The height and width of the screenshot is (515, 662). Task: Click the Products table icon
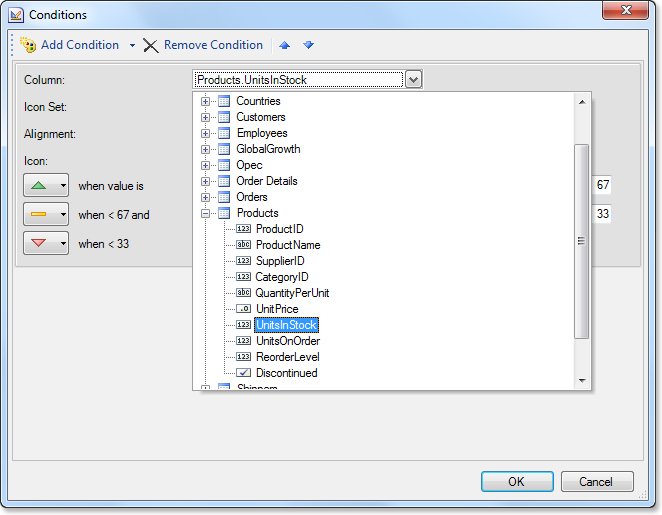coord(224,214)
